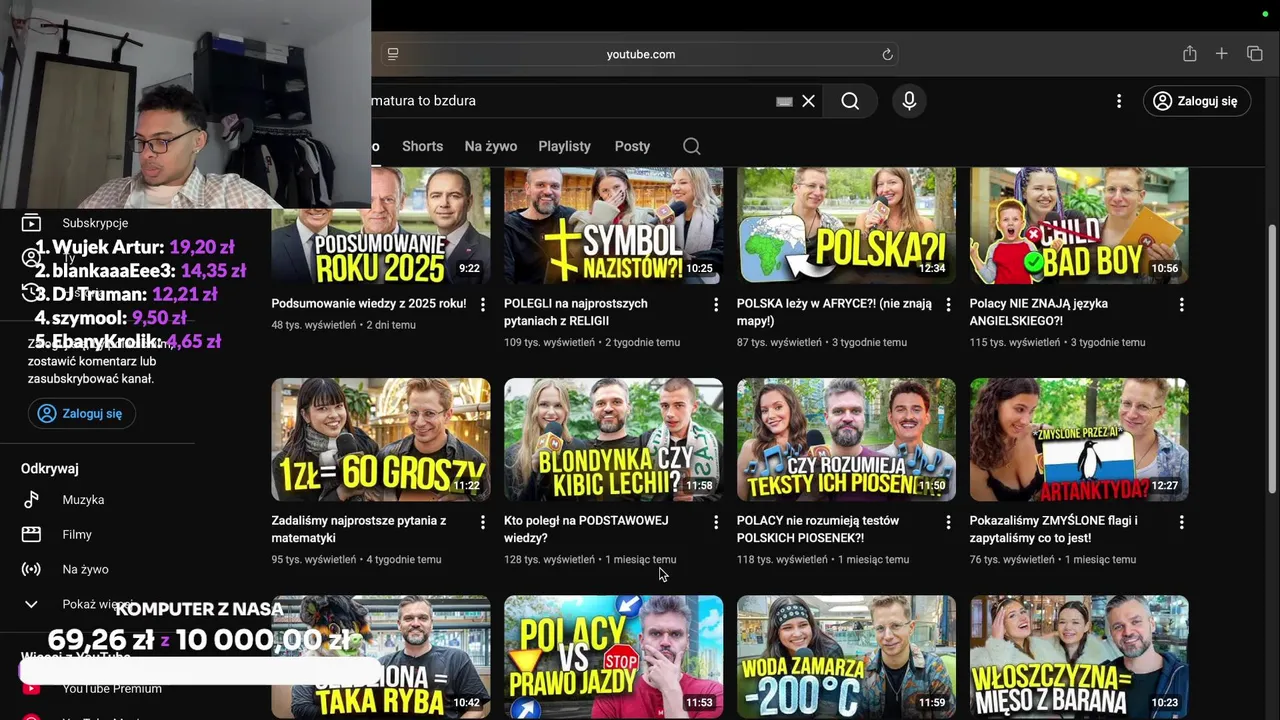Screen dimensions: 1280x720
Task: Click the text 76 tys. wyświetleń
Action: coord(1012,560)
